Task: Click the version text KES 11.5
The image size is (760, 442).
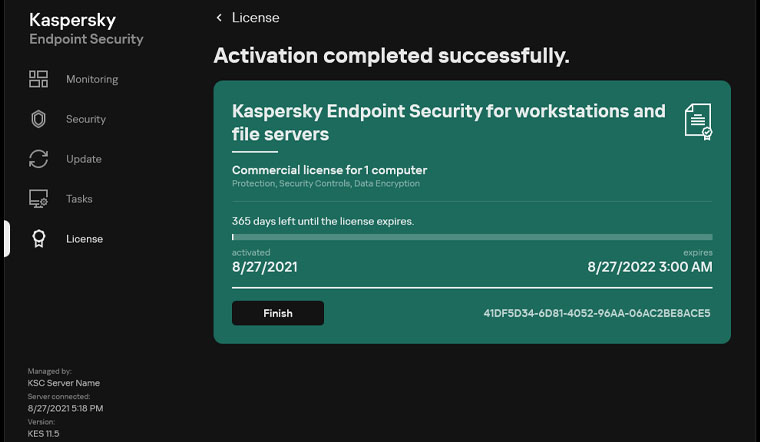Action: 43,433
